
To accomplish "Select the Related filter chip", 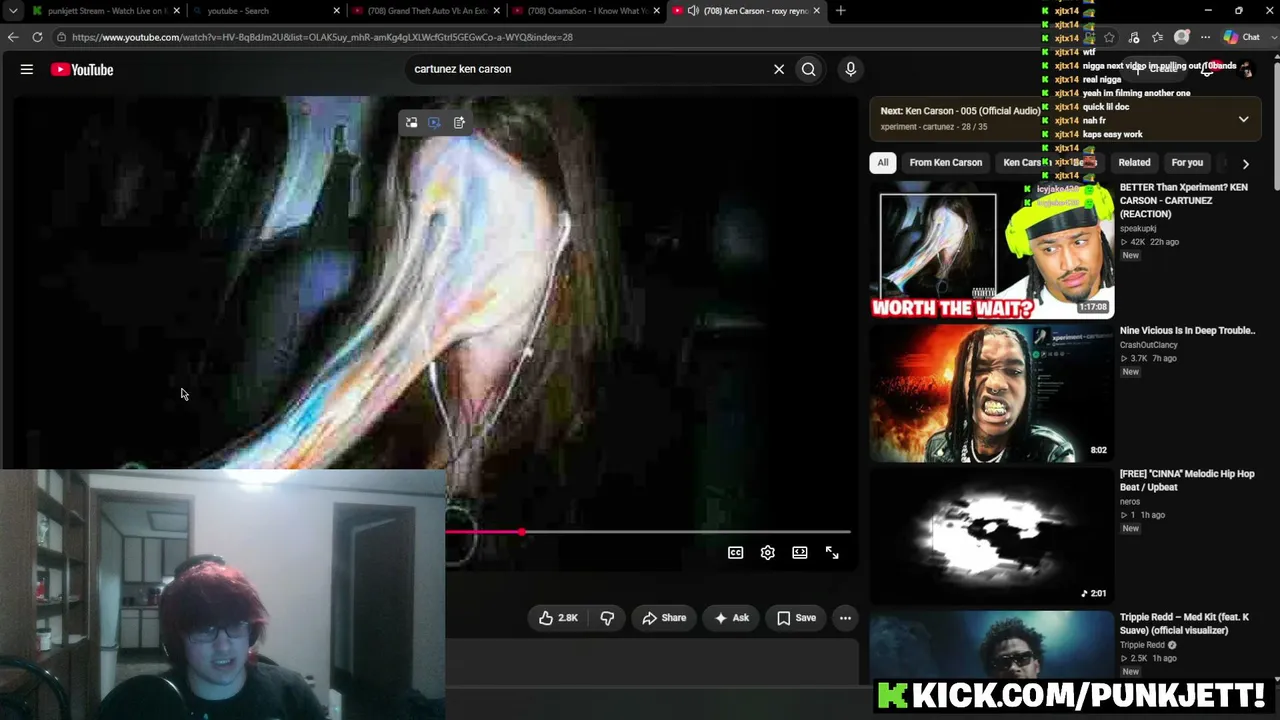I will point(1134,163).
